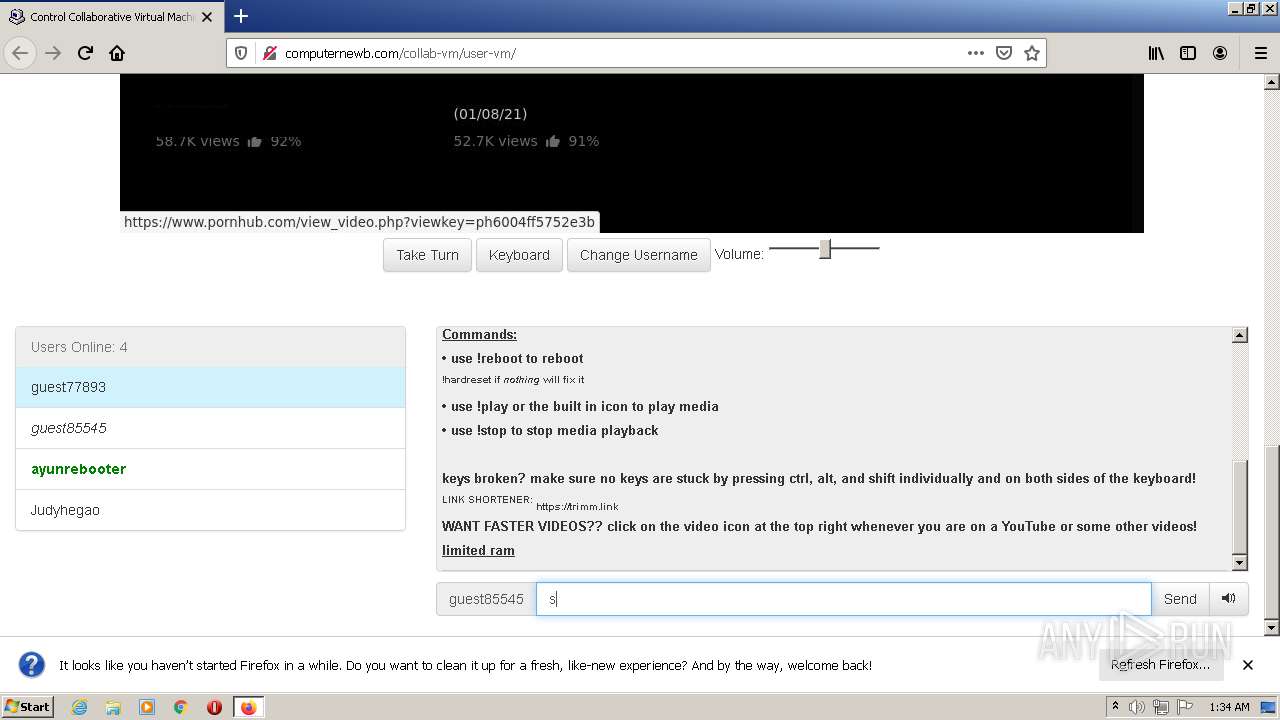The image size is (1280, 720).
Task: Open the on-screen Keyboard button
Action: pos(519,255)
